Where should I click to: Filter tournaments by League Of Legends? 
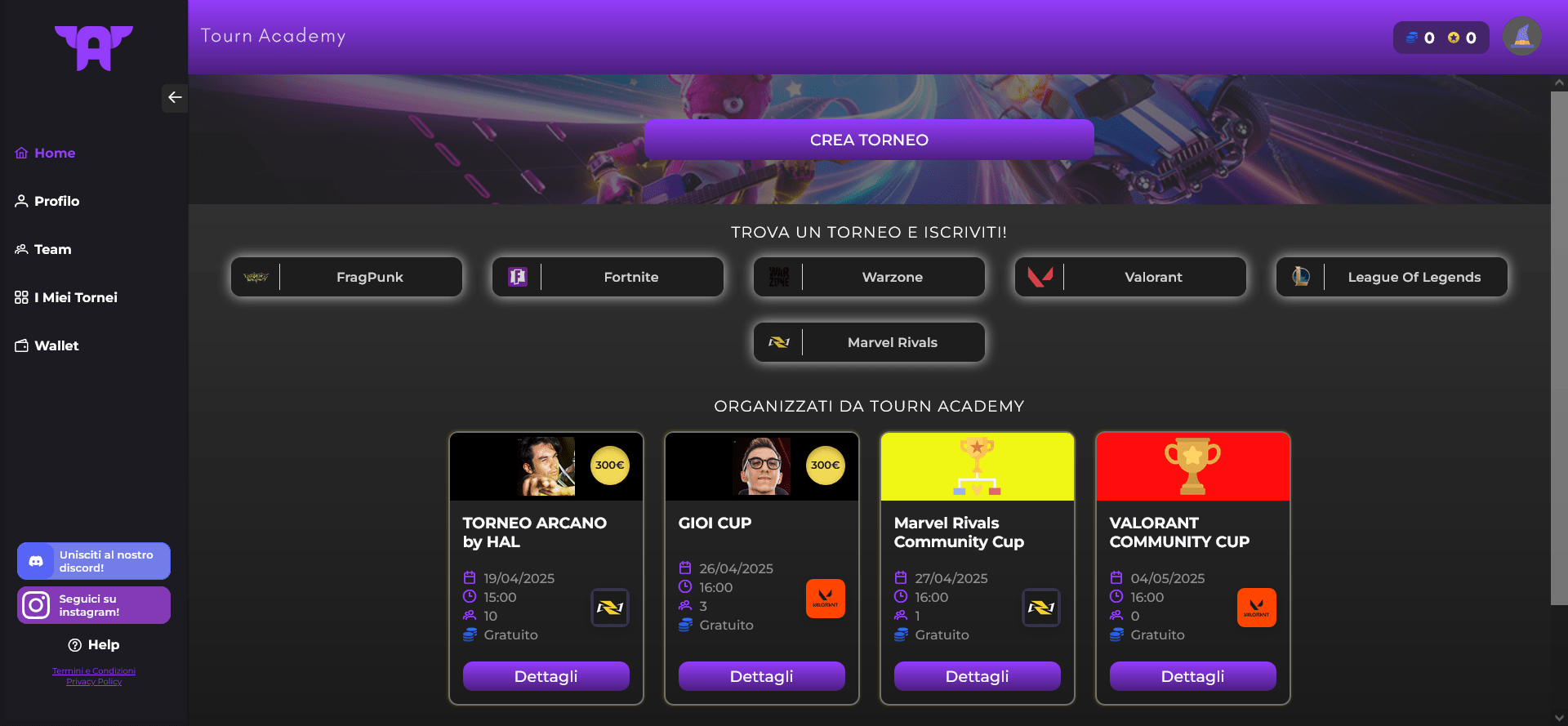tap(1392, 277)
